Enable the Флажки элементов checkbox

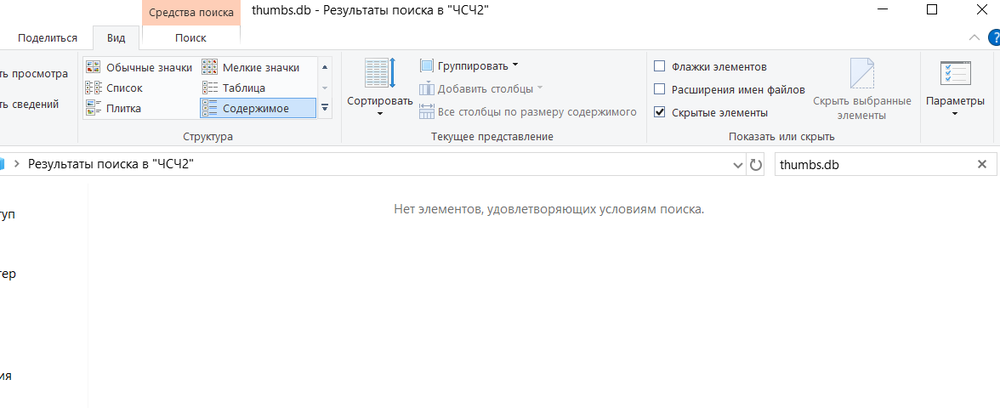660,66
